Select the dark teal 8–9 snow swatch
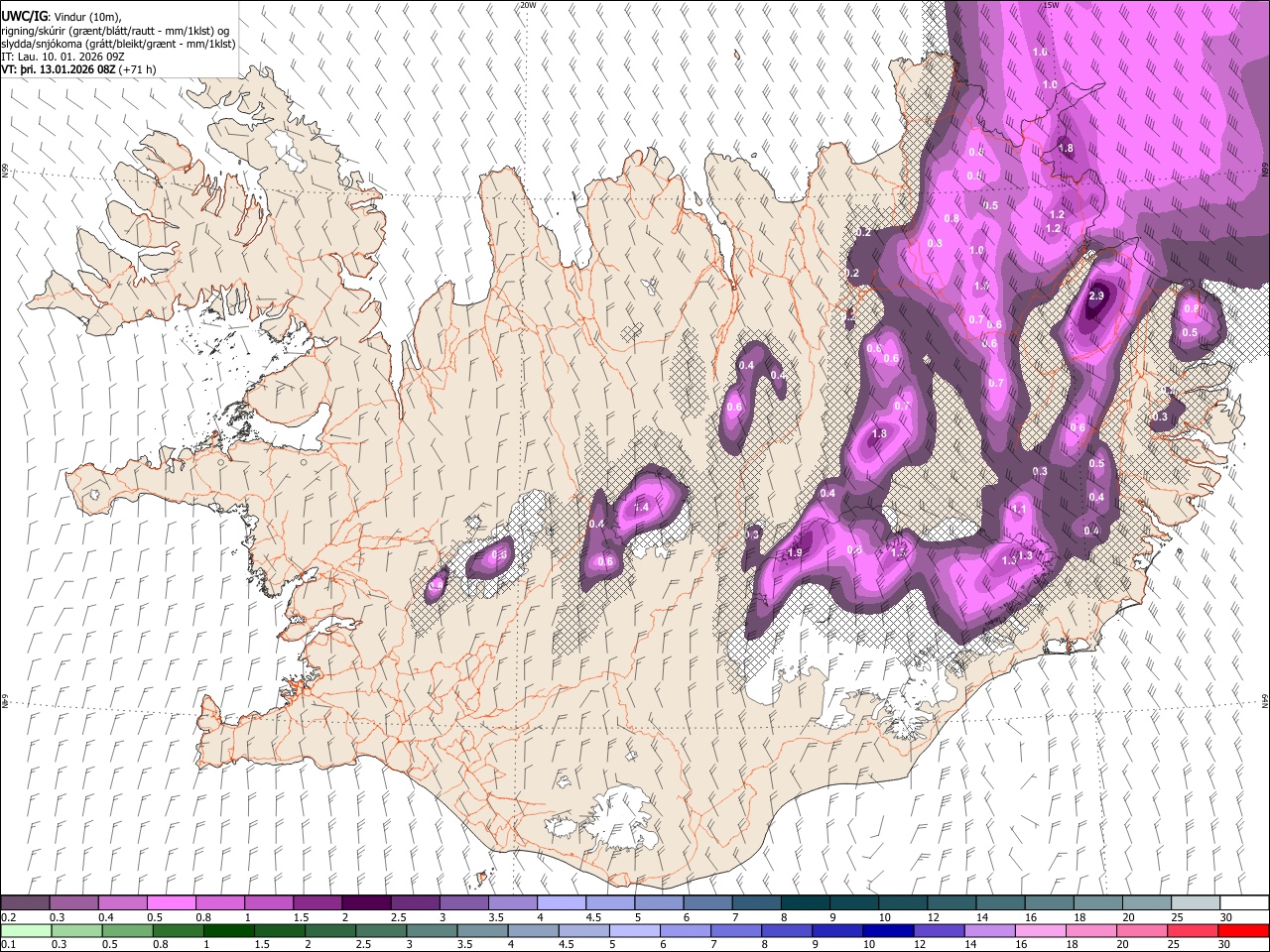This screenshot has width=1270, height=952. pos(806,903)
